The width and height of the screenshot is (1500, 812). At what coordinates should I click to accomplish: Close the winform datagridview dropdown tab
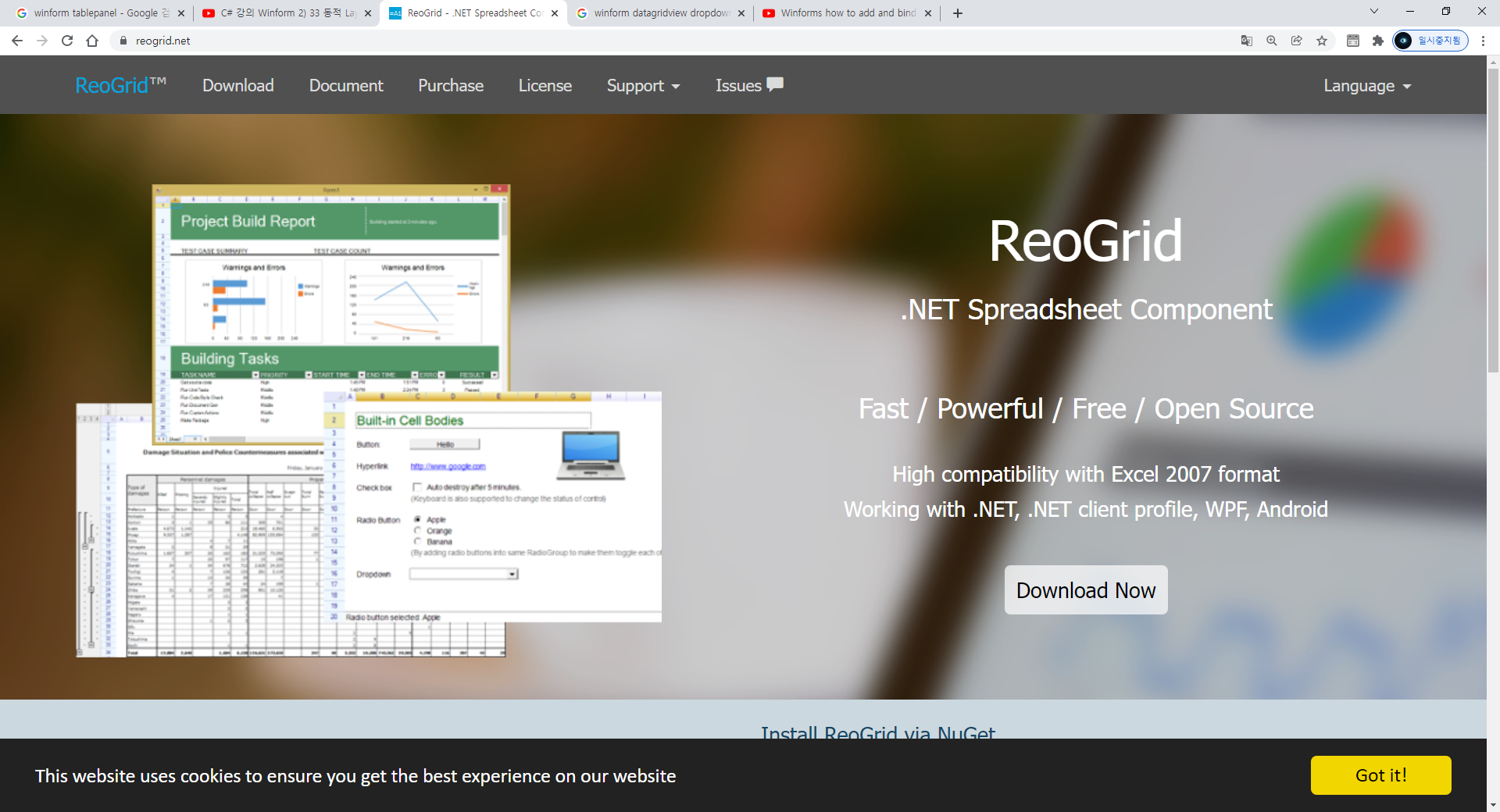coord(741,13)
